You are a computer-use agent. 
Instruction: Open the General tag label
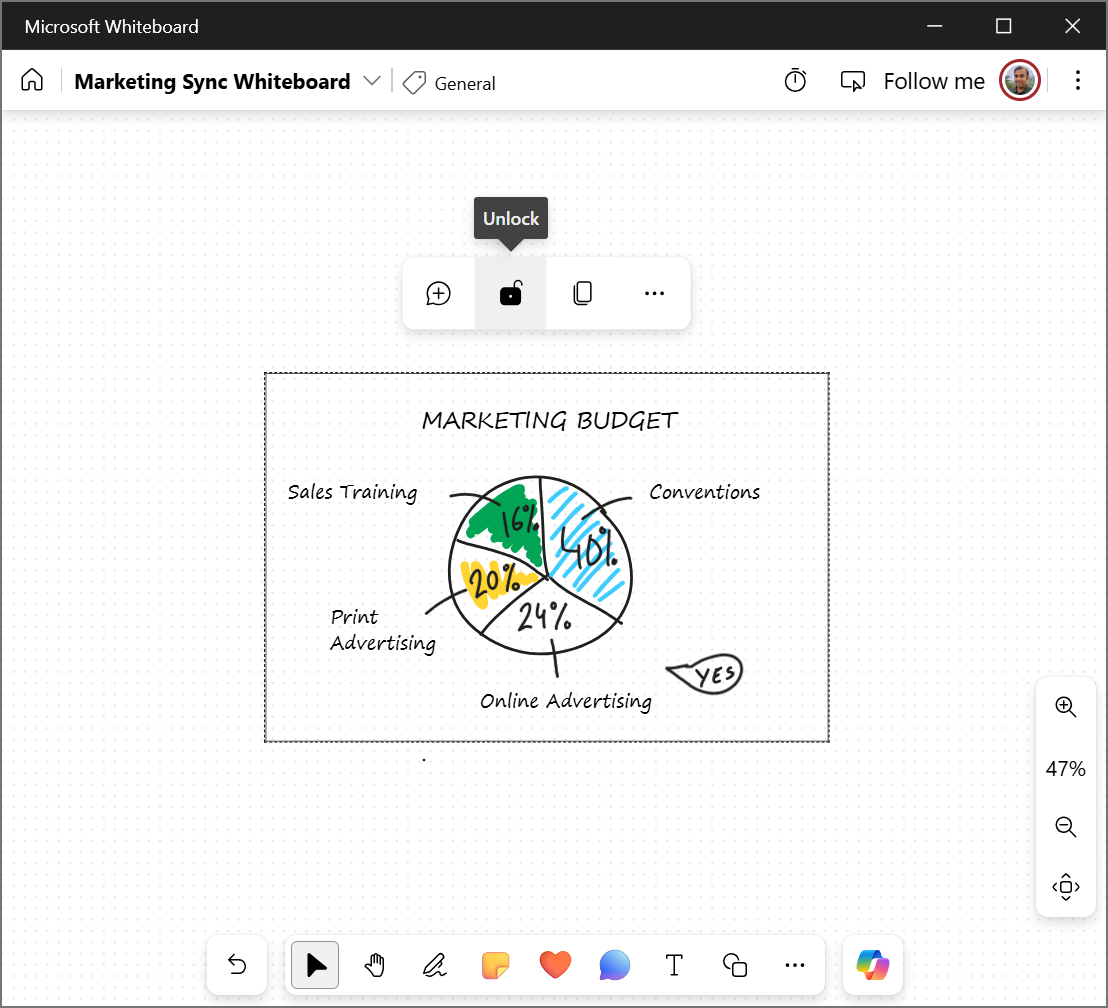pos(448,83)
